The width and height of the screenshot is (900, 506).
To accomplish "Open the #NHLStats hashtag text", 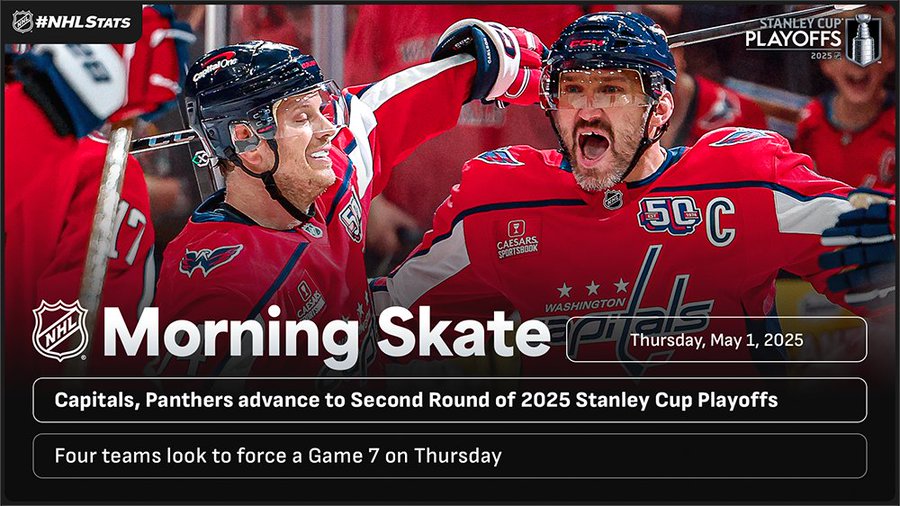I will (x=83, y=21).
